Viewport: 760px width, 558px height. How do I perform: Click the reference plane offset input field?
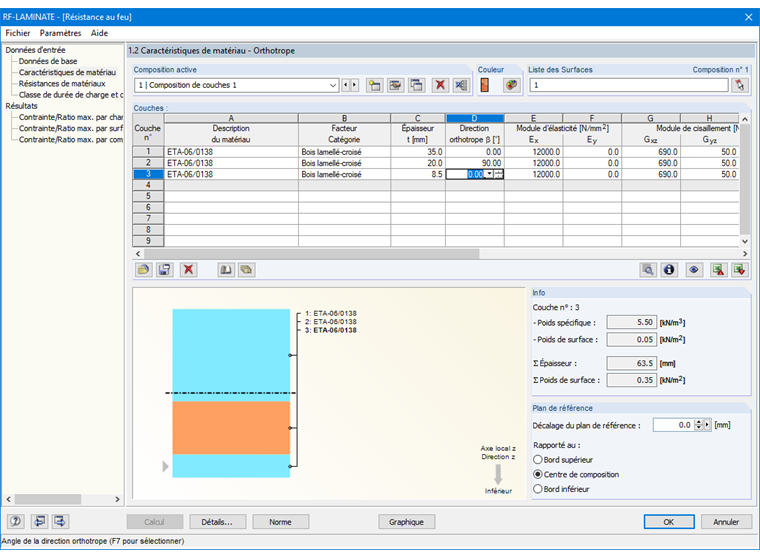[673, 425]
